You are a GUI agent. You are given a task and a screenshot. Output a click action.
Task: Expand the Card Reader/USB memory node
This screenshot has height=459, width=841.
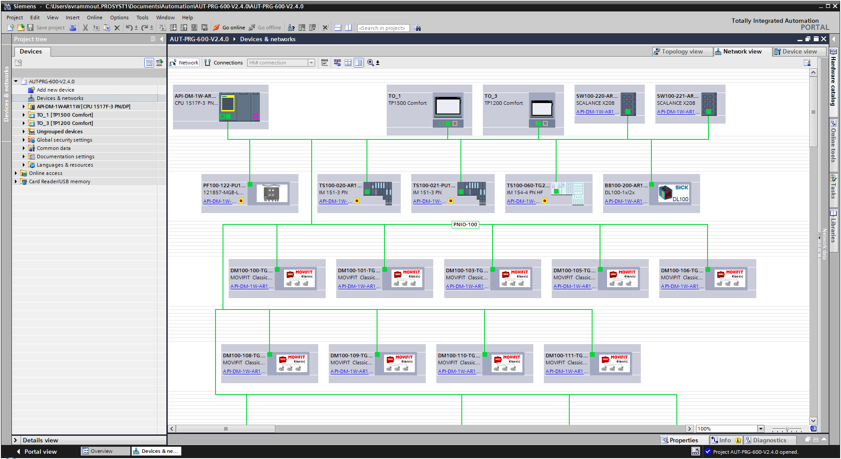[x=16, y=182]
